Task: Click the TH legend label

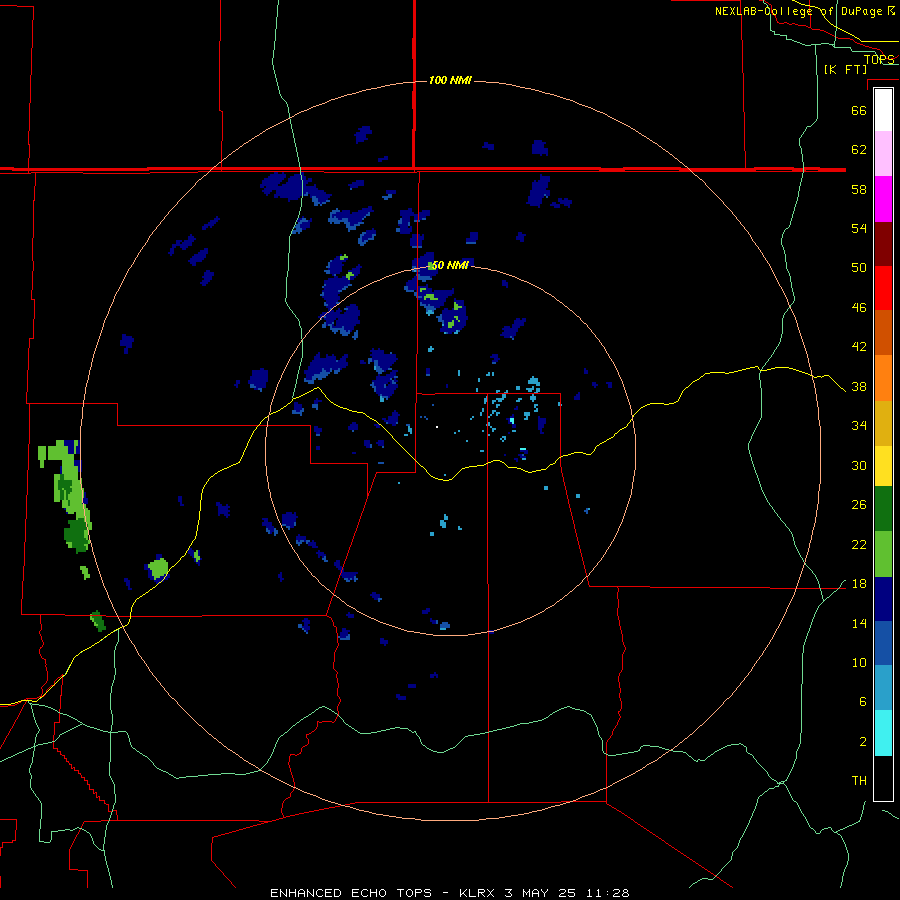Action: 859,781
